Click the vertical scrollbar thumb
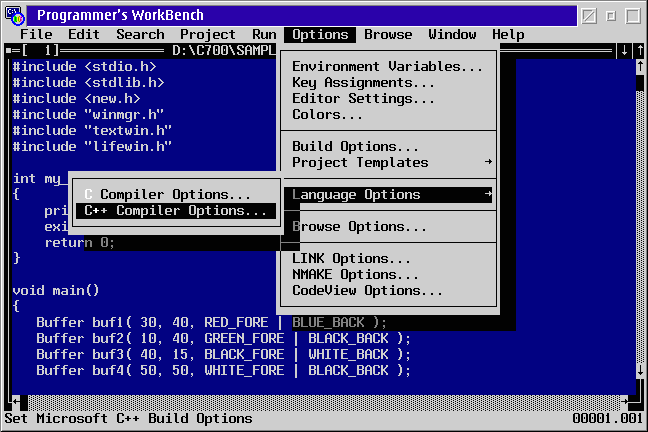Screen dimensions: 648x432 pyautogui.click(x=640, y=83)
